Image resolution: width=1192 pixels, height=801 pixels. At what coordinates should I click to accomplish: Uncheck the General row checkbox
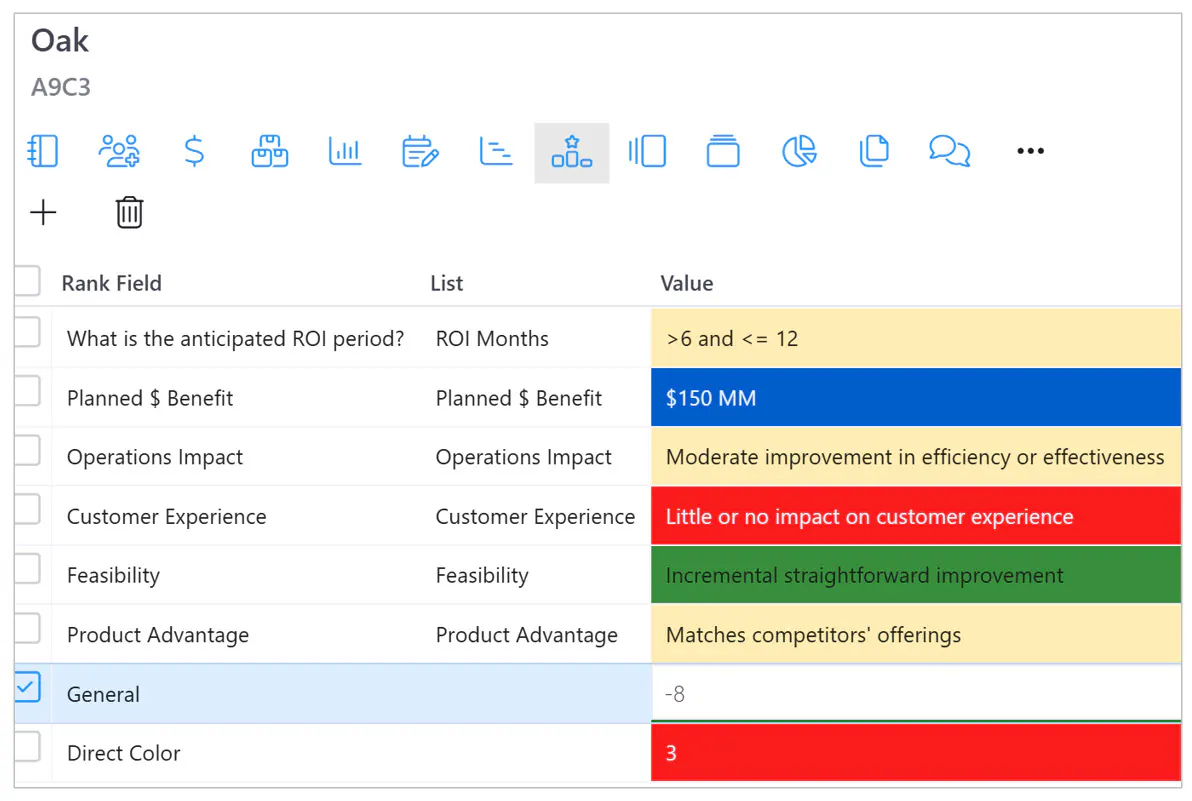click(x=27, y=687)
